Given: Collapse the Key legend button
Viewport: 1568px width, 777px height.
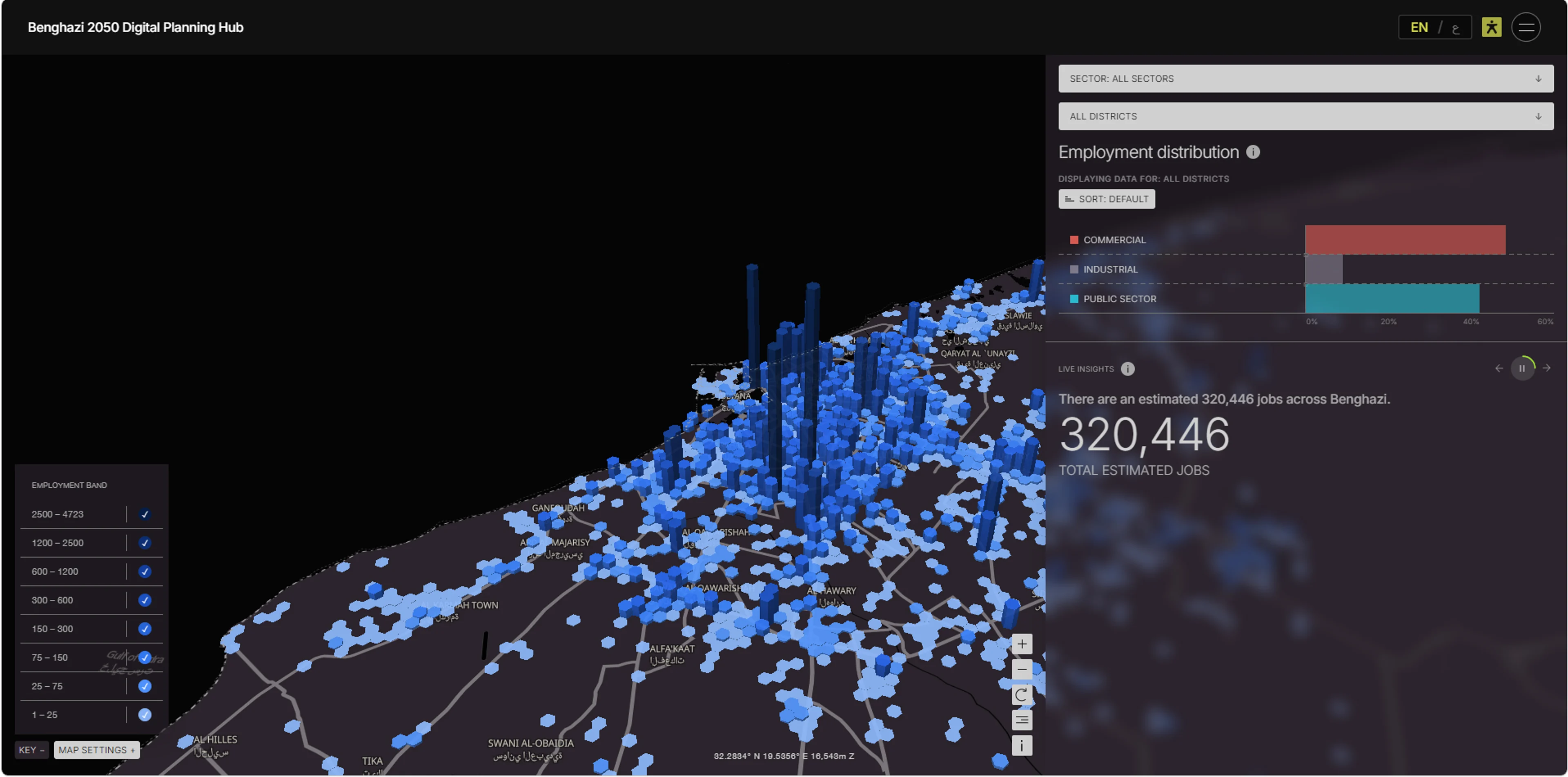Looking at the screenshot, I should point(32,750).
